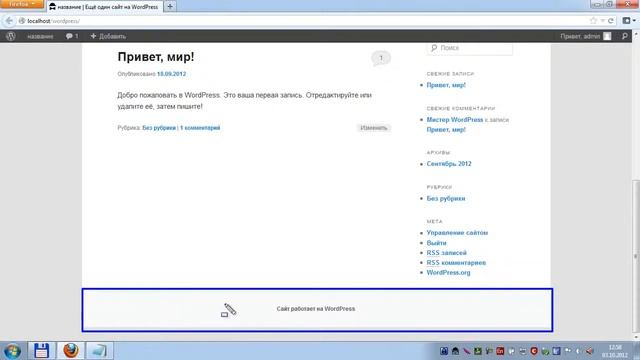Open the Windows Start menu
The width and height of the screenshot is (640, 360).
click(x=12, y=351)
